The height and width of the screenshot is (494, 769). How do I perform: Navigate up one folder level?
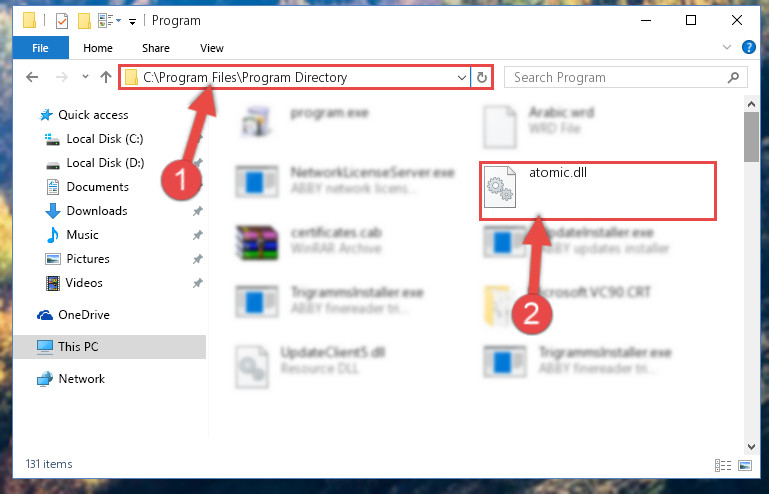click(106, 77)
